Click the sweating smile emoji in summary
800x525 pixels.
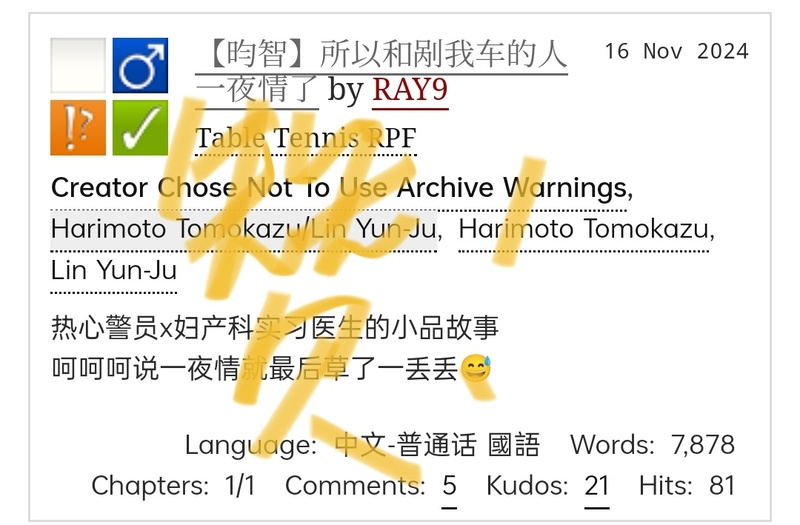(476, 368)
